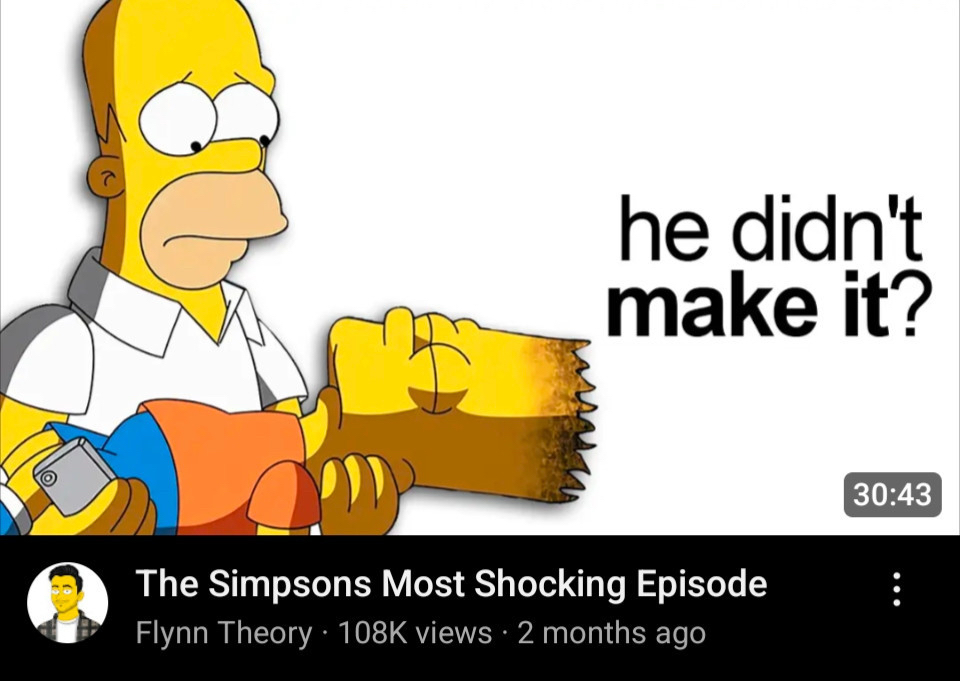The image size is (960, 681).
Task: Click Homer's ear in the thumbnail
Action: coord(105,177)
